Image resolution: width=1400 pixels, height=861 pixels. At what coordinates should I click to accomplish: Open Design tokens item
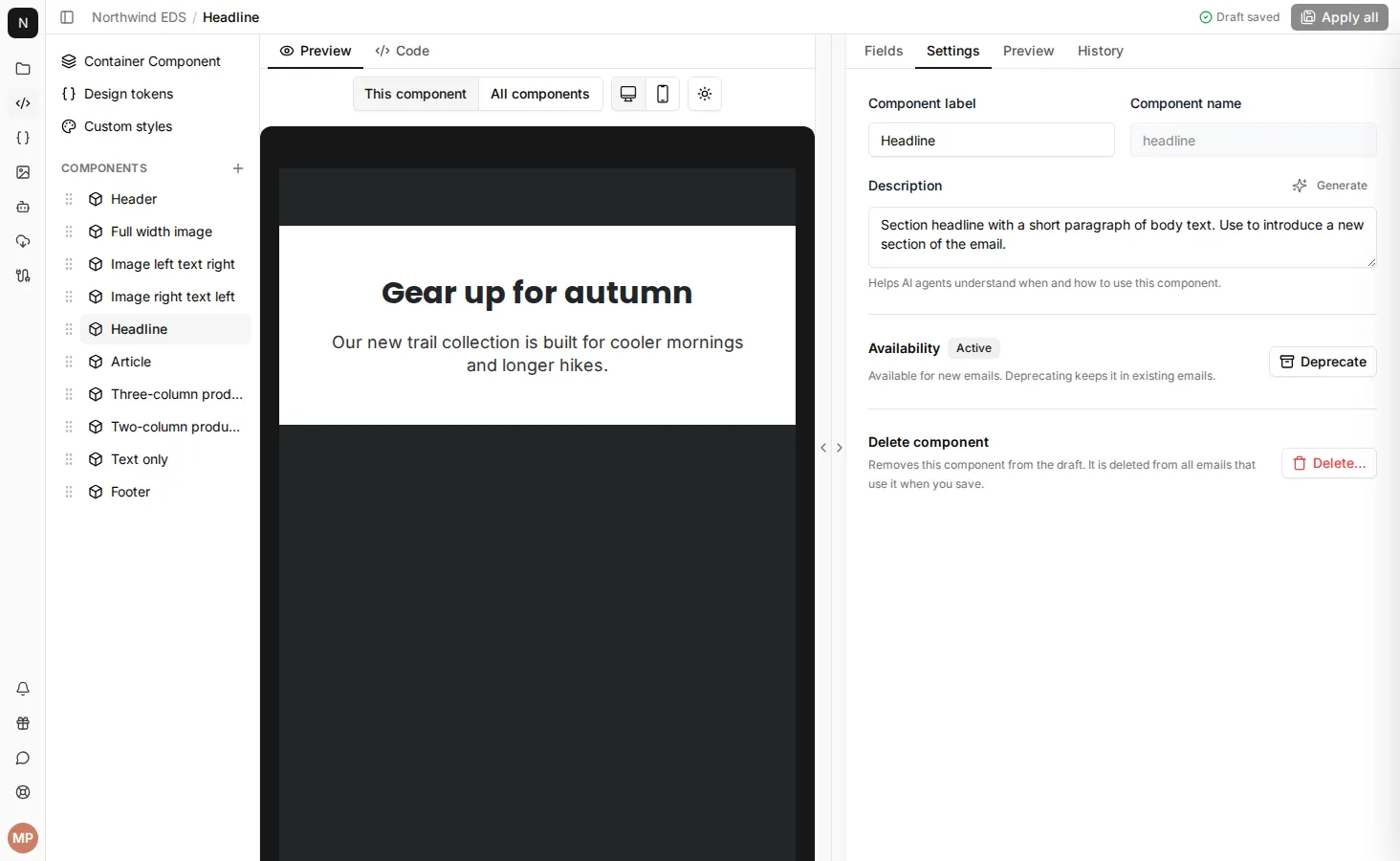[152, 94]
